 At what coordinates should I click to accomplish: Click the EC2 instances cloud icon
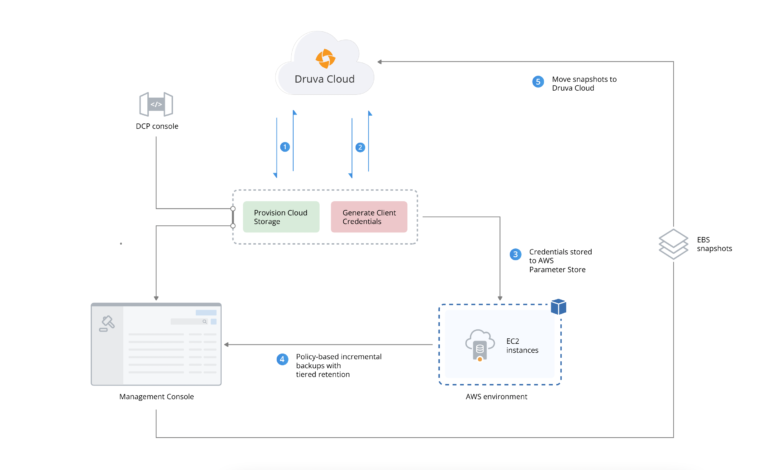pos(480,346)
